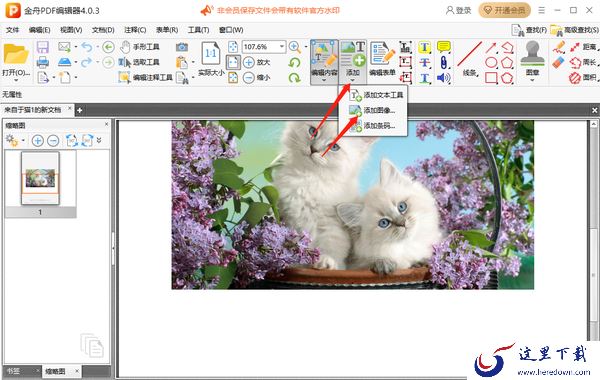The height and width of the screenshot is (380, 600).
Task: Select the Edit Annotation tool (编辑注释工具)
Action: coord(145,78)
